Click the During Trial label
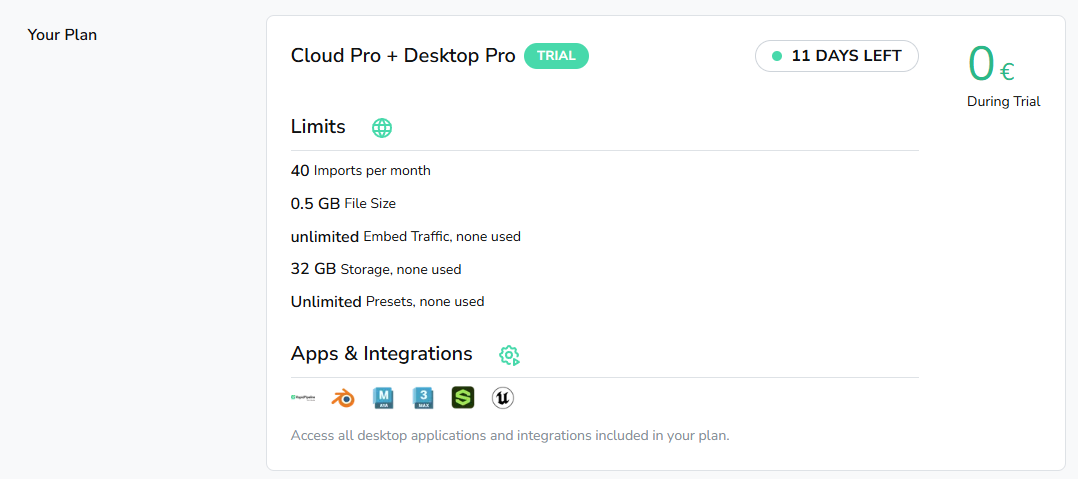The width and height of the screenshot is (1078, 479). tap(1004, 102)
